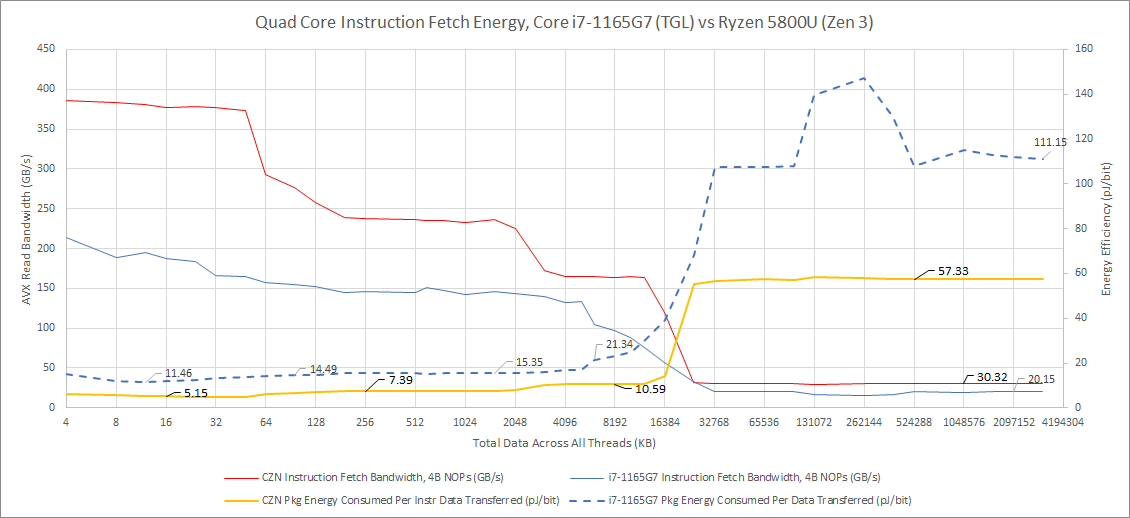Screen dimensions: 1130x518
Task: Click the 524288 x-axis tick label
Action: [x=914, y=422]
